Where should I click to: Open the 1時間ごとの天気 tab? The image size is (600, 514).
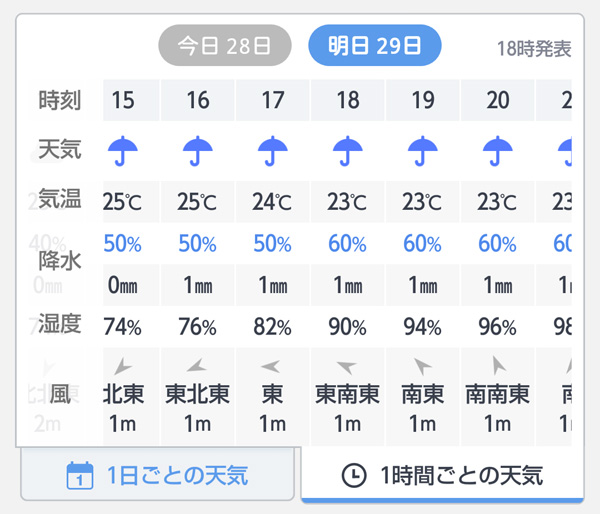click(x=443, y=475)
